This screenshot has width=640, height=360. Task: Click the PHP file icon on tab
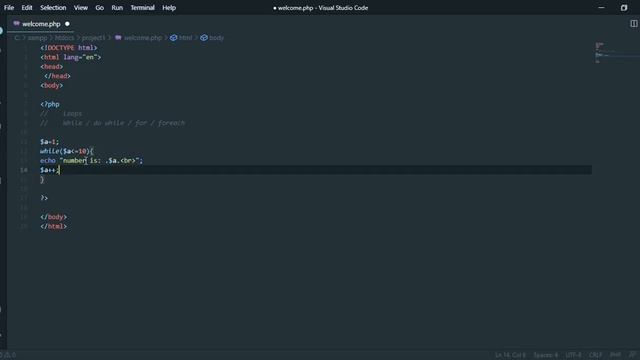[16, 24]
